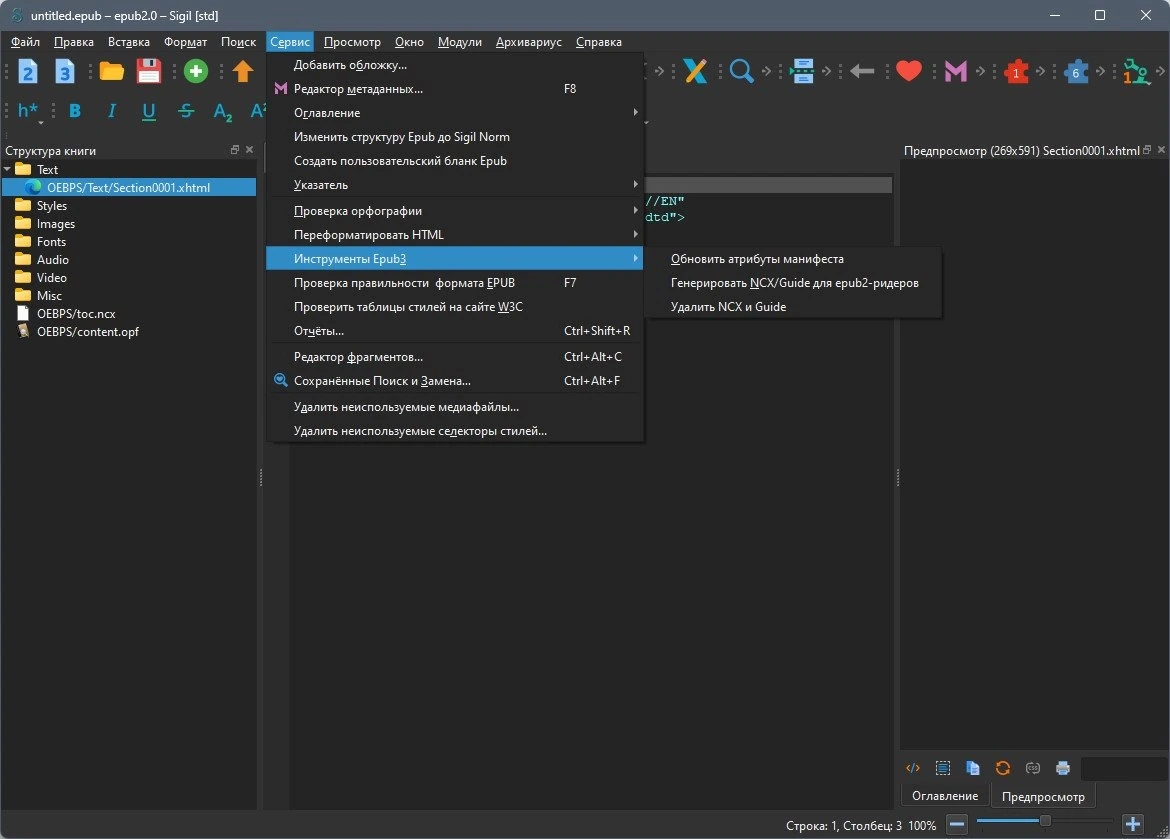
Task: Toggle bold formatting
Action: point(75,111)
